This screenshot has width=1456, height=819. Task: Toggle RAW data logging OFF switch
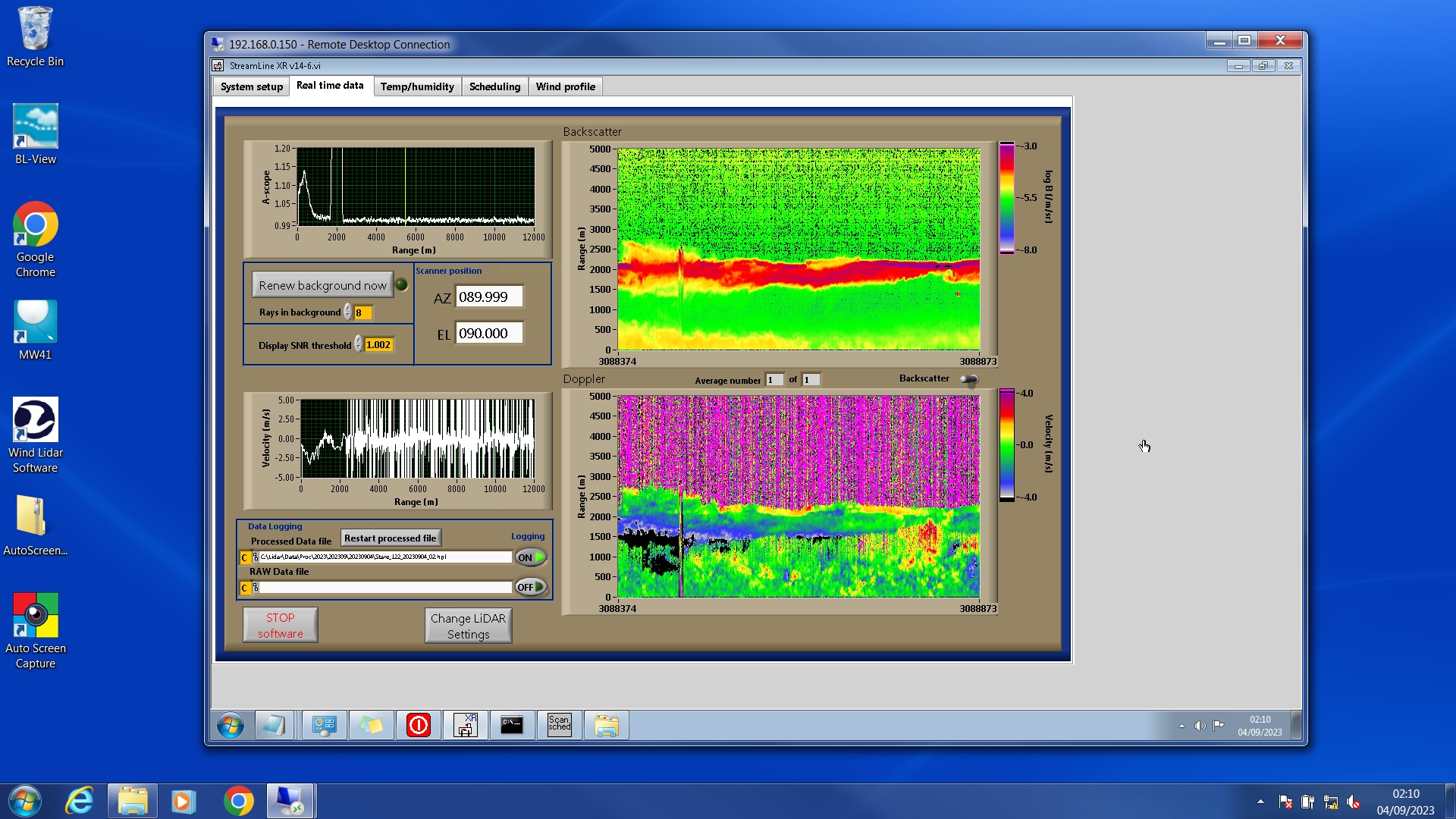[531, 587]
